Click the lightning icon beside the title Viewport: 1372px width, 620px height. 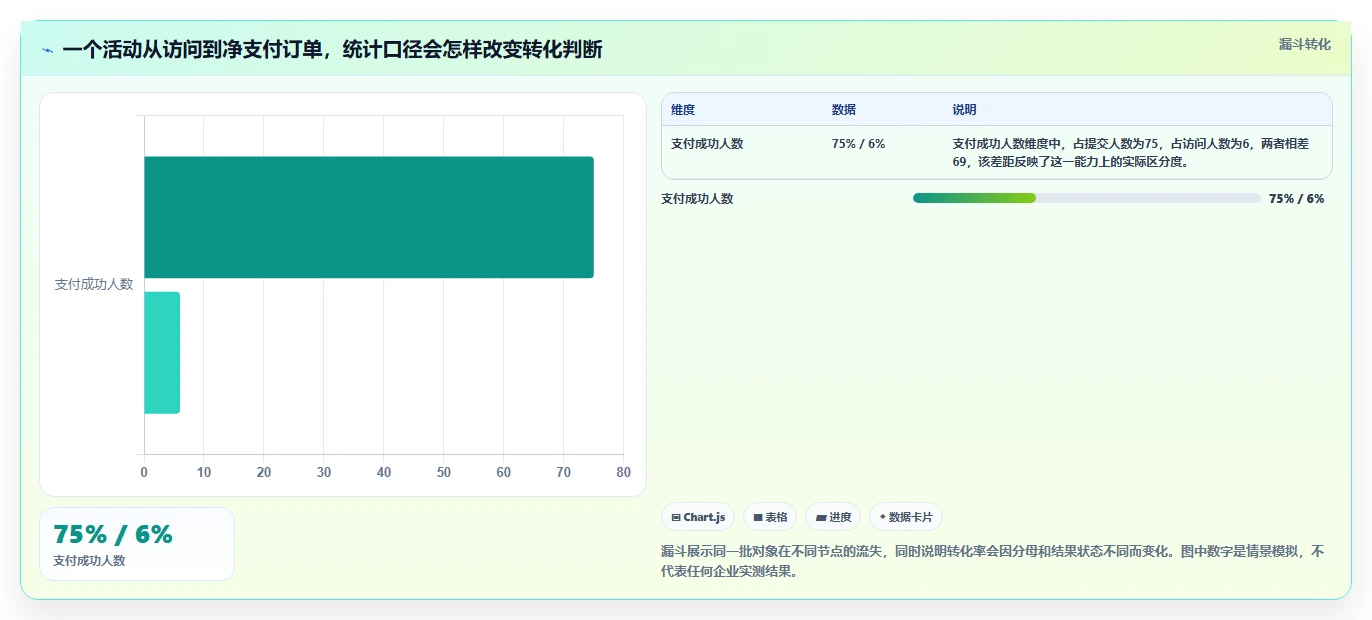[47, 50]
